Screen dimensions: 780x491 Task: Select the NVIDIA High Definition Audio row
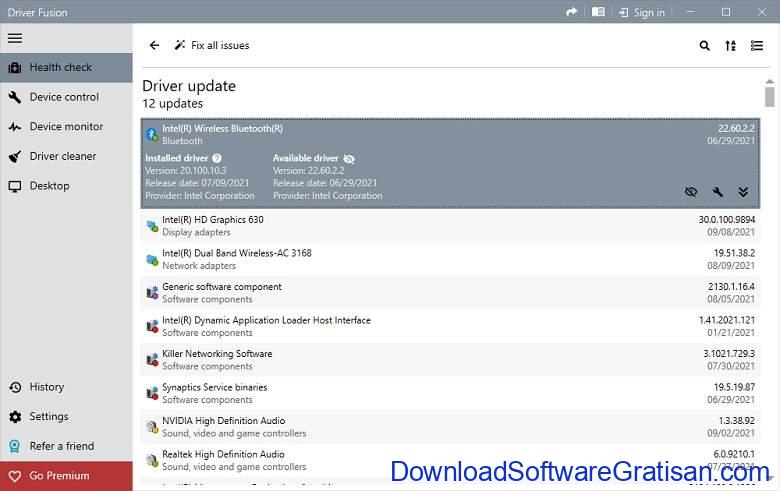coord(450,427)
